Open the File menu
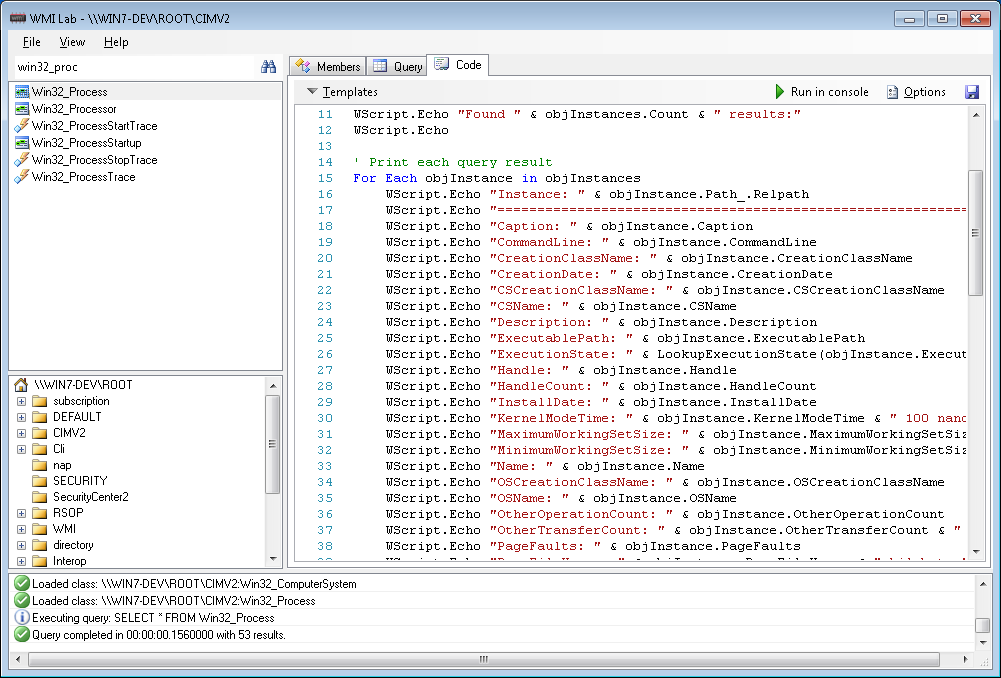This screenshot has width=1001, height=678. tap(31, 42)
